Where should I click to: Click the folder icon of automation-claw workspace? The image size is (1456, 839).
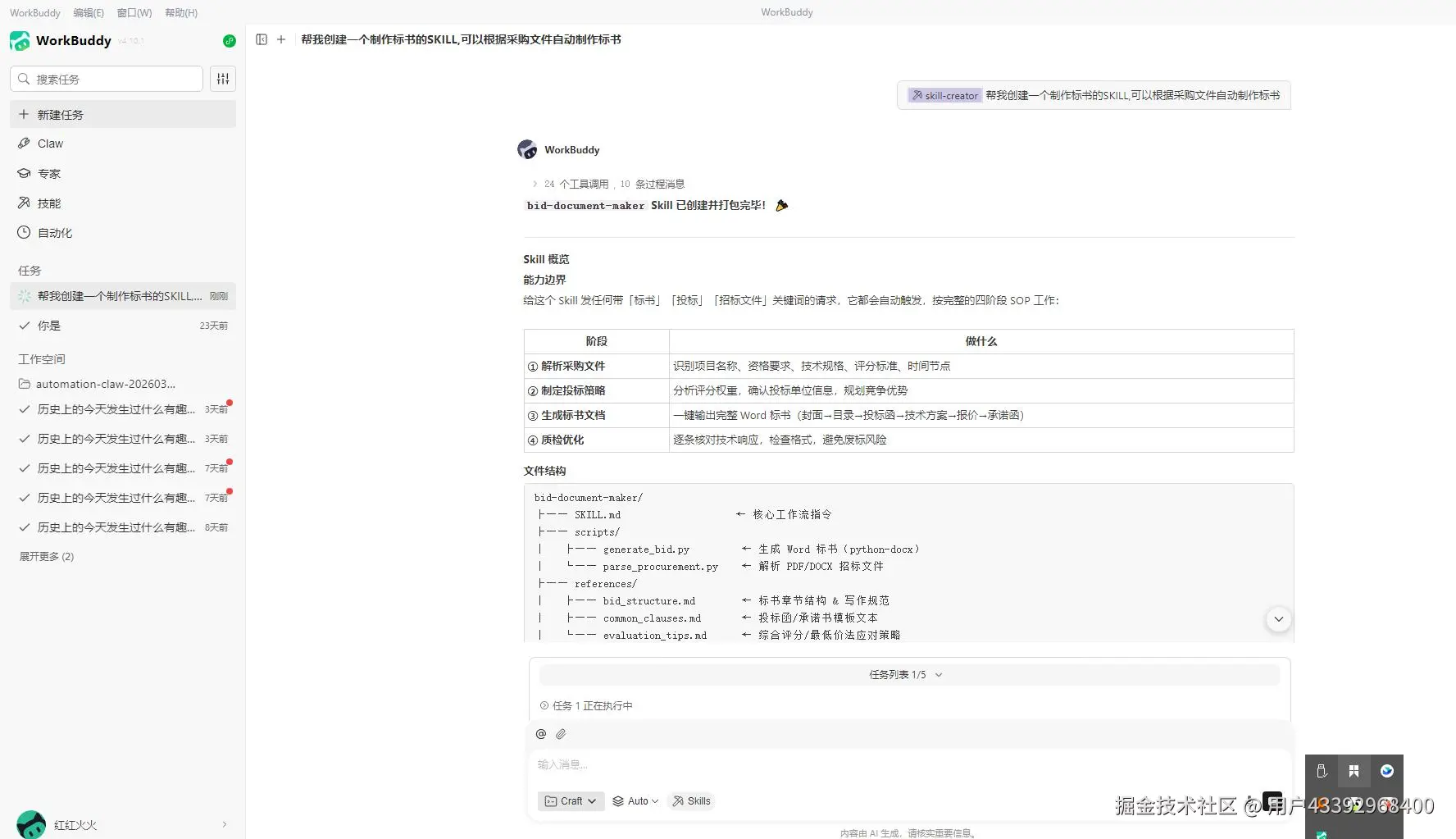(x=25, y=384)
